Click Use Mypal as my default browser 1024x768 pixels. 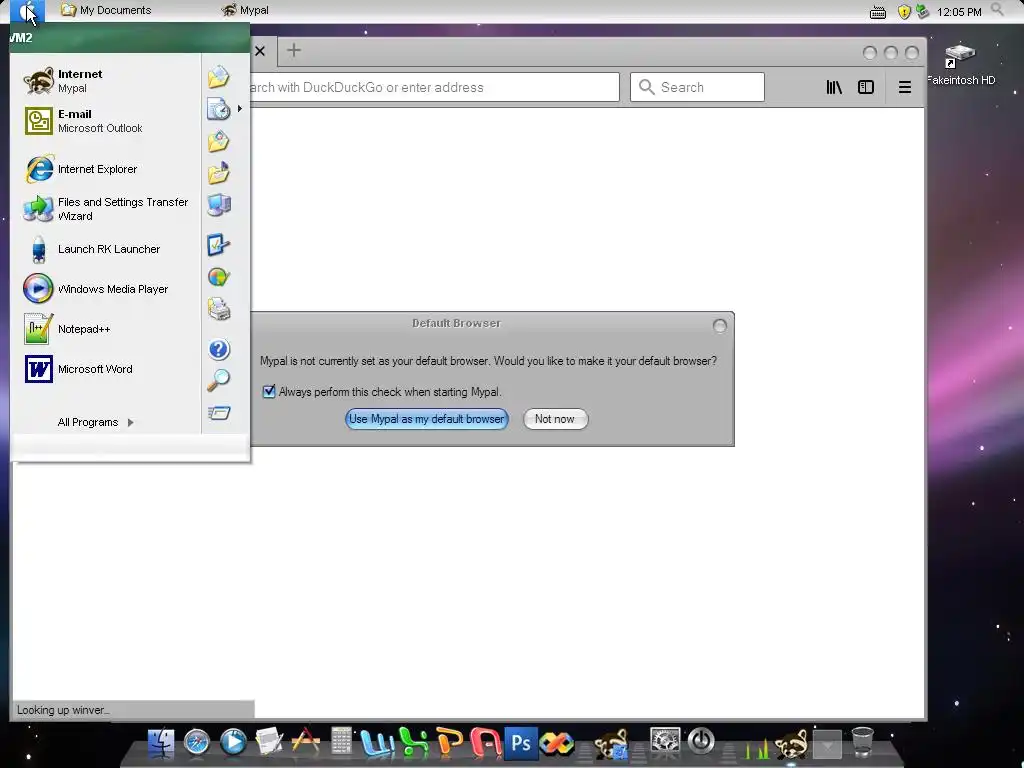click(426, 419)
